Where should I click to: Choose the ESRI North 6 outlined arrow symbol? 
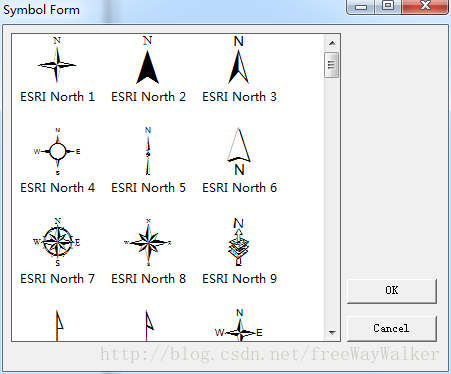pyautogui.click(x=239, y=151)
